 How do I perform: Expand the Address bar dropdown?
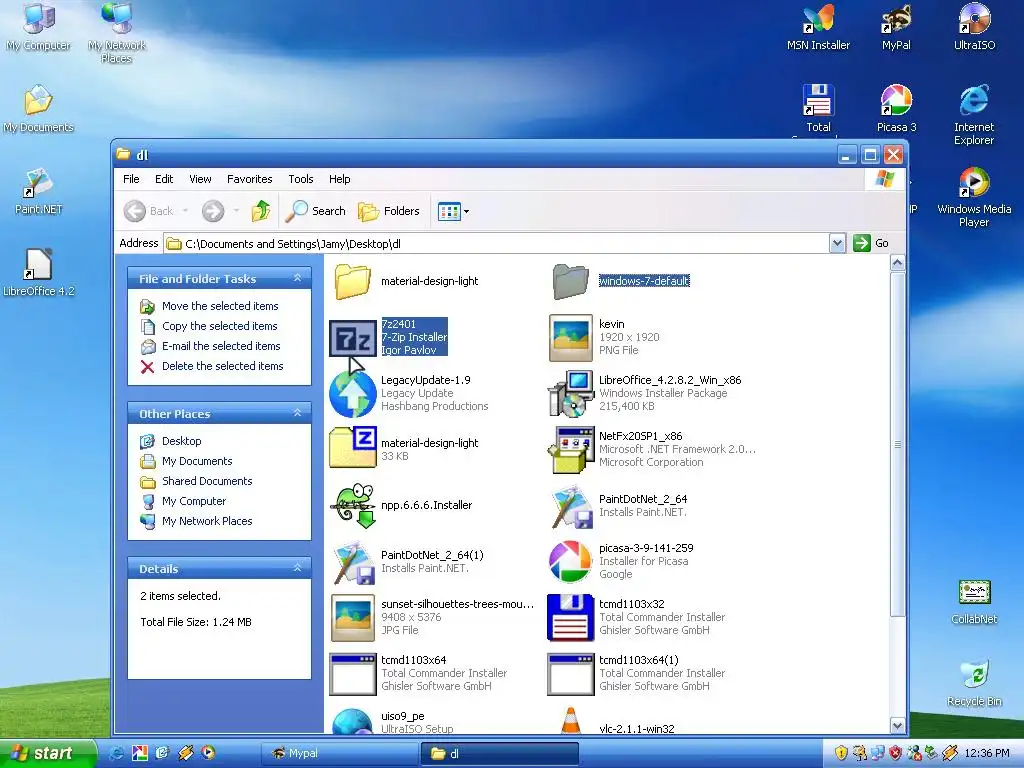837,244
